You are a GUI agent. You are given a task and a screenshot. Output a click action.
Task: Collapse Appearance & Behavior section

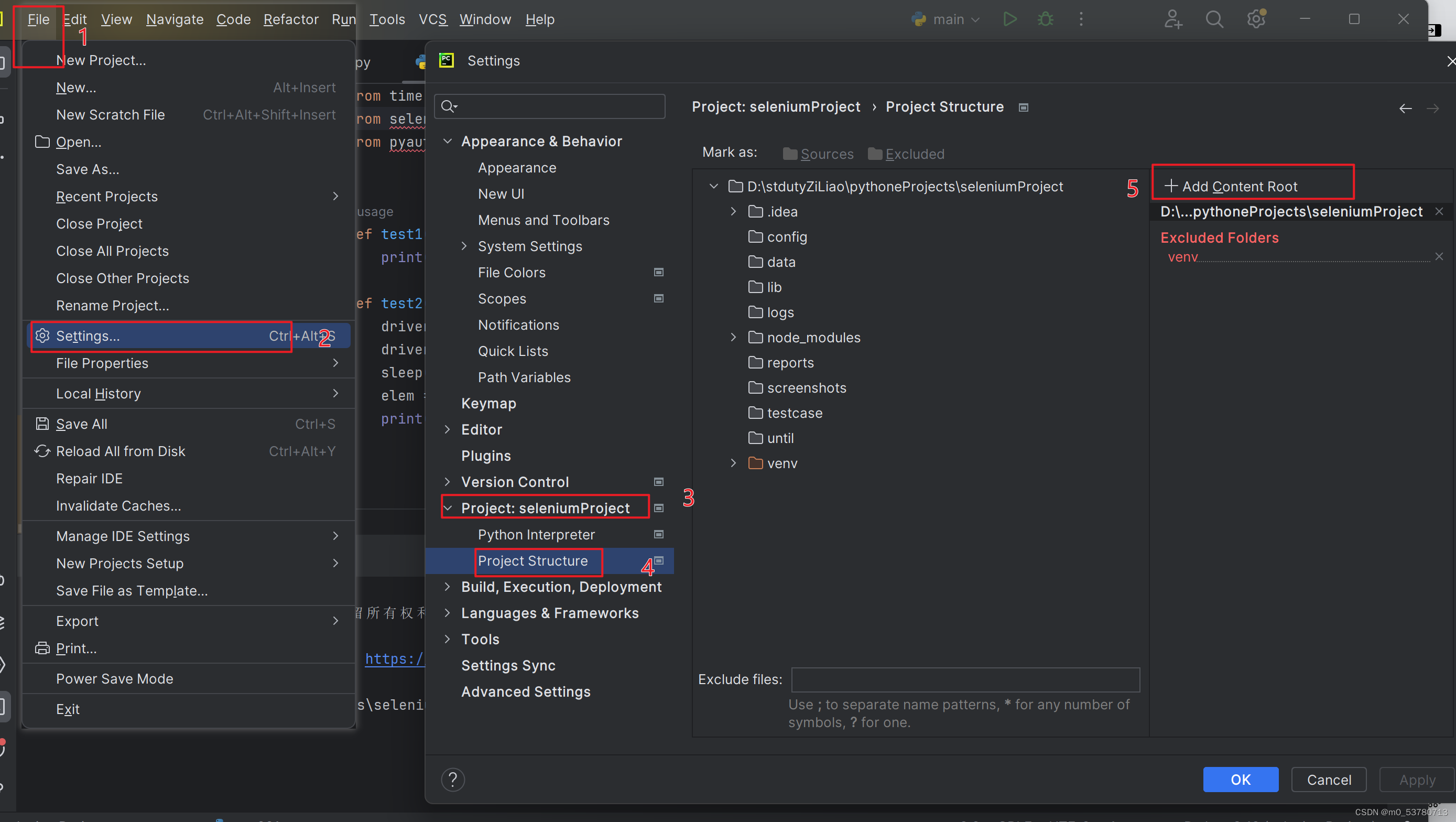click(x=447, y=142)
